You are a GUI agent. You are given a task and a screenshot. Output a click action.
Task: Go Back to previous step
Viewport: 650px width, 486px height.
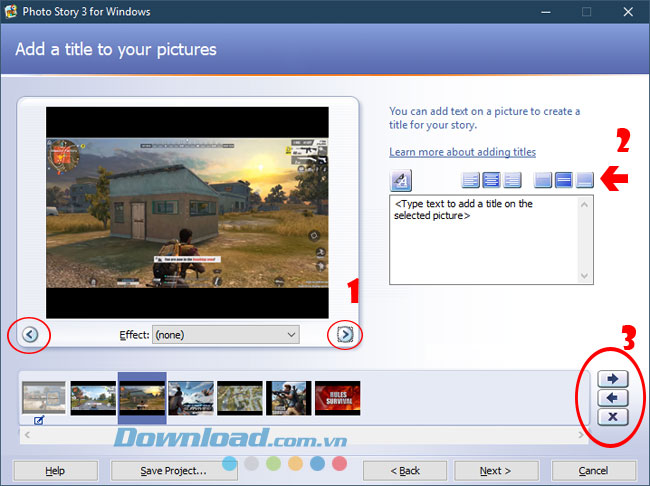click(x=405, y=471)
